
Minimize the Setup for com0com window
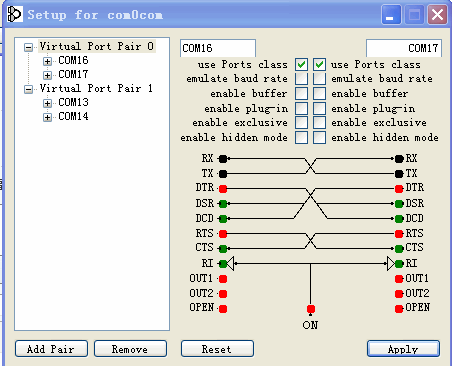[391, 14]
